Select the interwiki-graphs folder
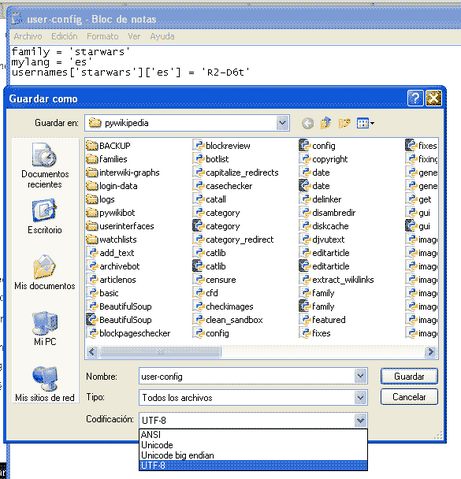Screen dimensions: 461x479 pos(123,172)
